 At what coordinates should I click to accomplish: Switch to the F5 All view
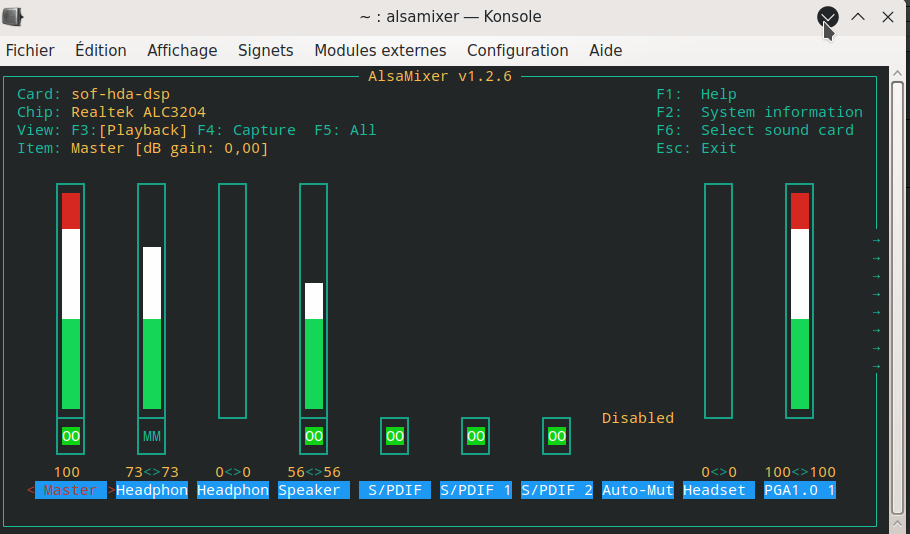(x=345, y=130)
